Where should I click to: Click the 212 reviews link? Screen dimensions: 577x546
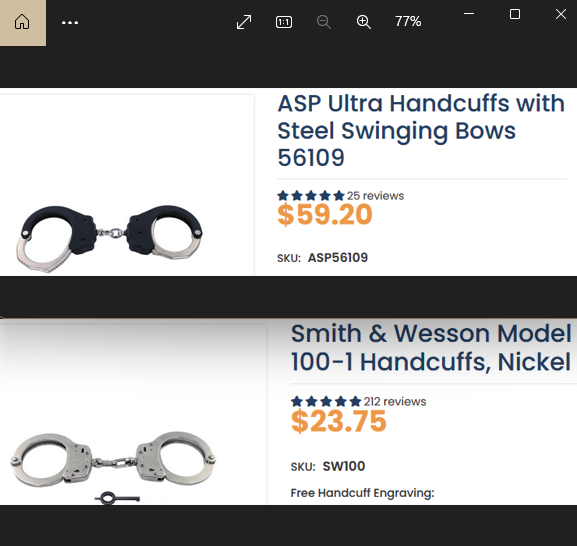point(395,401)
